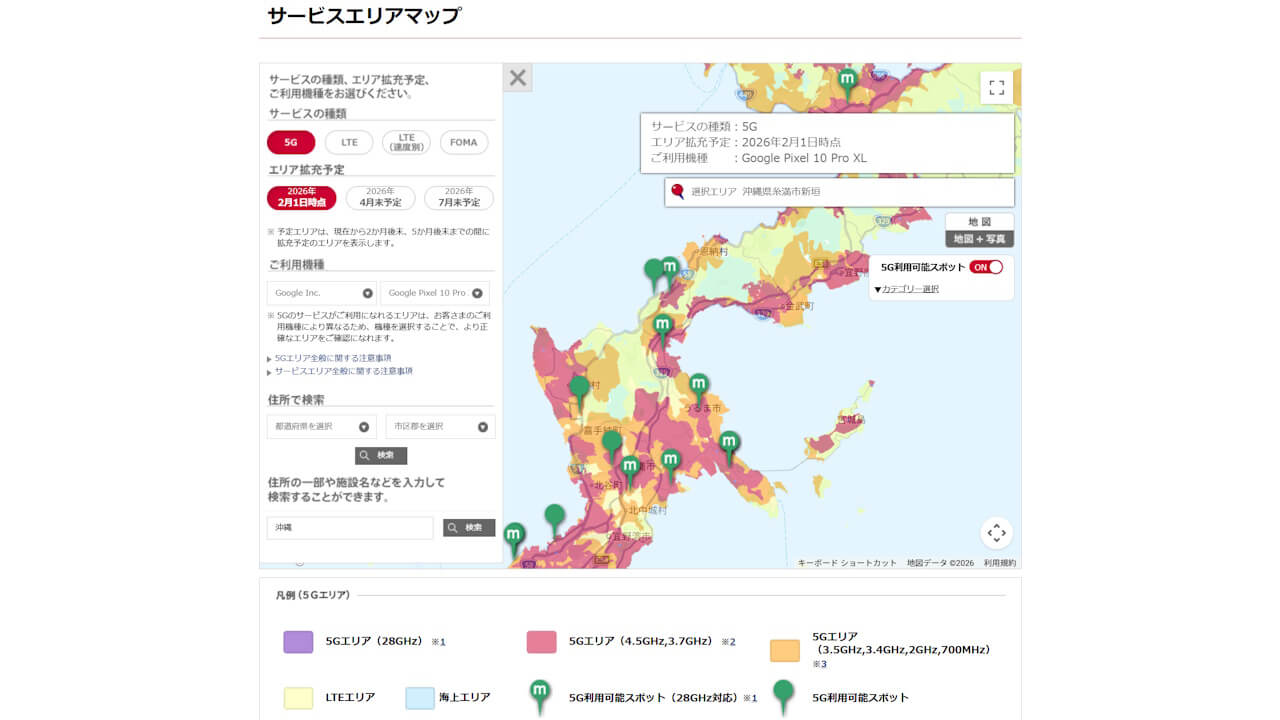Click the 検索 search button
Viewport: 1280px width, 720px height.
point(381,456)
